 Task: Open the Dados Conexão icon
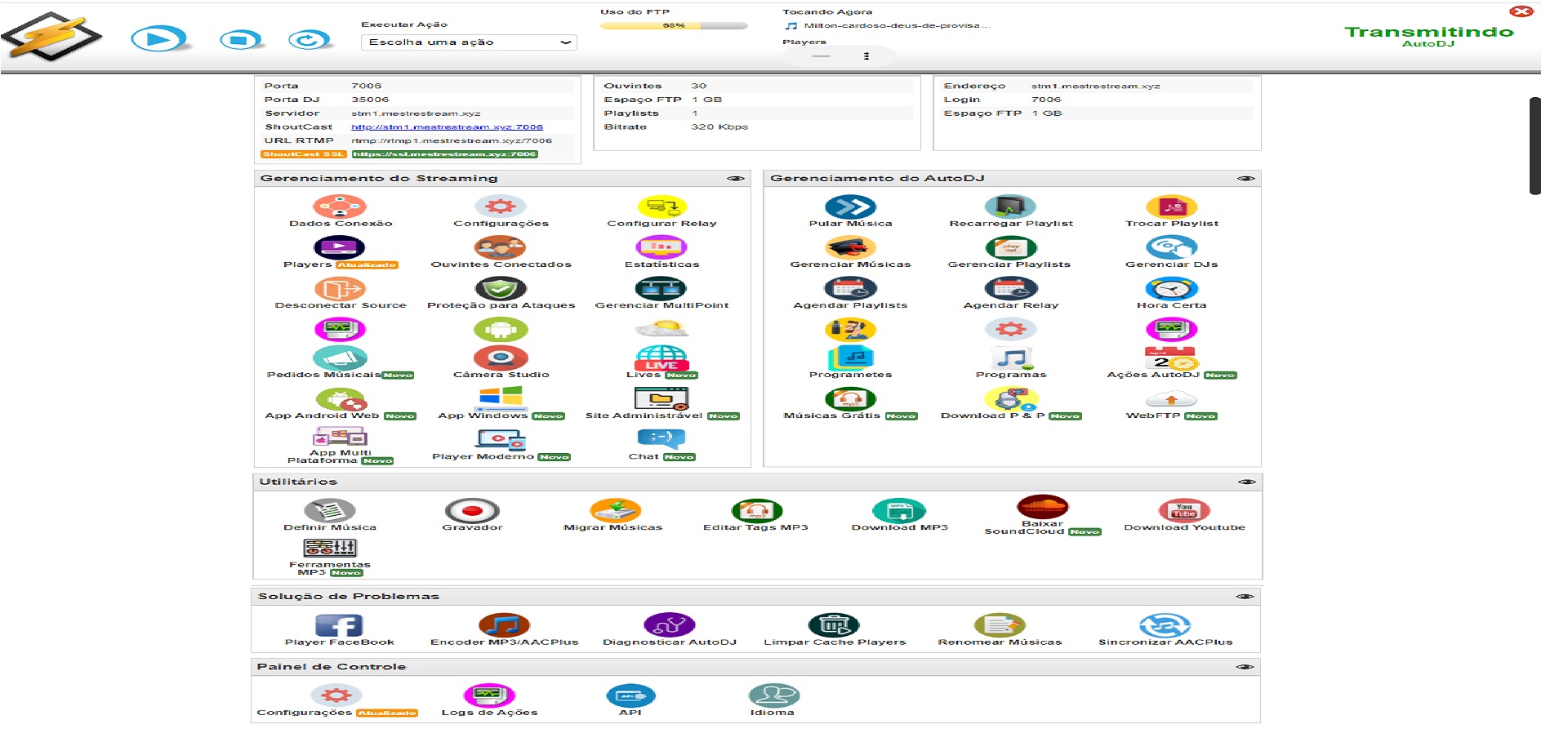tap(340, 207)
